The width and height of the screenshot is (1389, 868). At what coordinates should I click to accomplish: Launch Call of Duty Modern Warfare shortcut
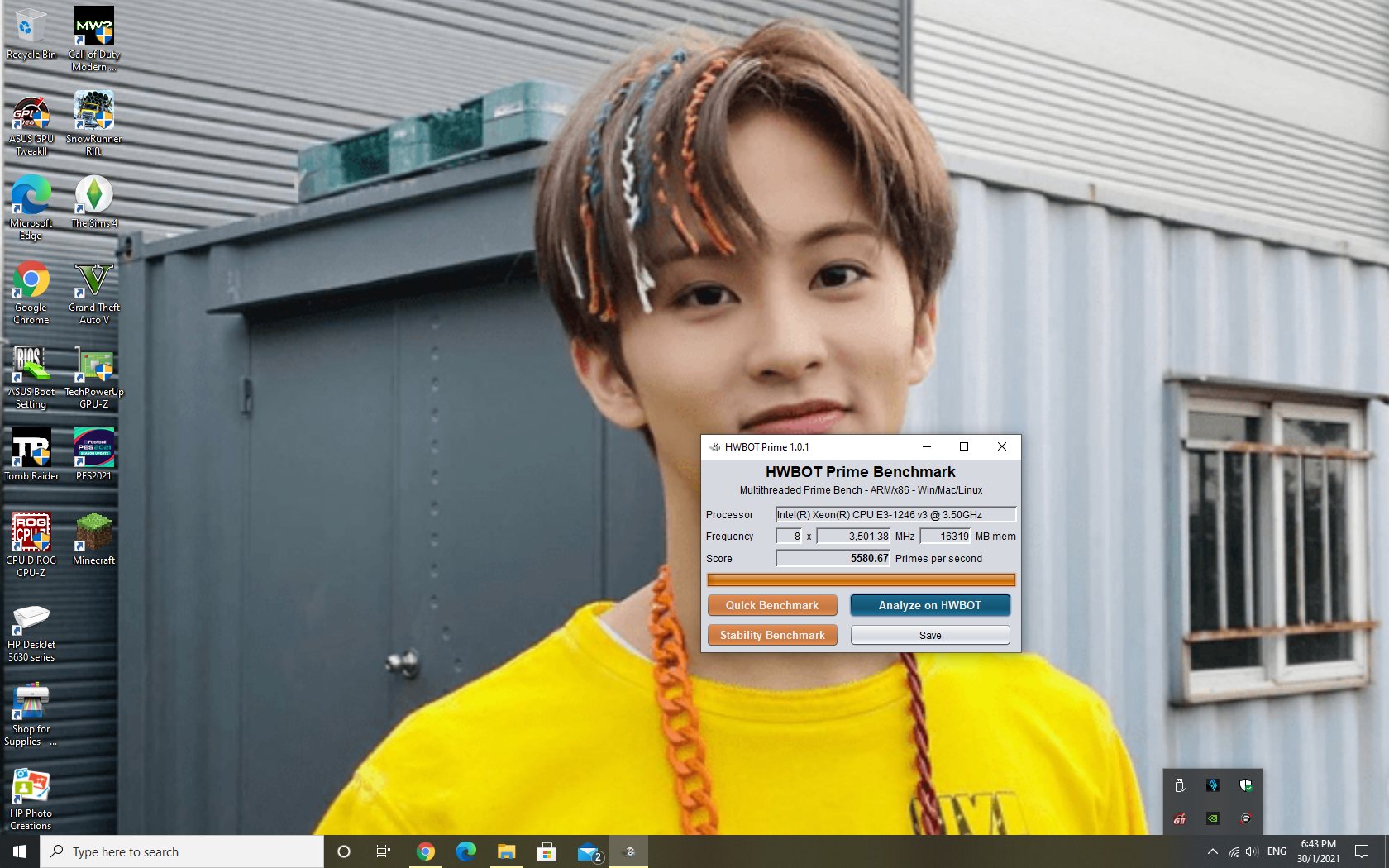click(93, 38)
